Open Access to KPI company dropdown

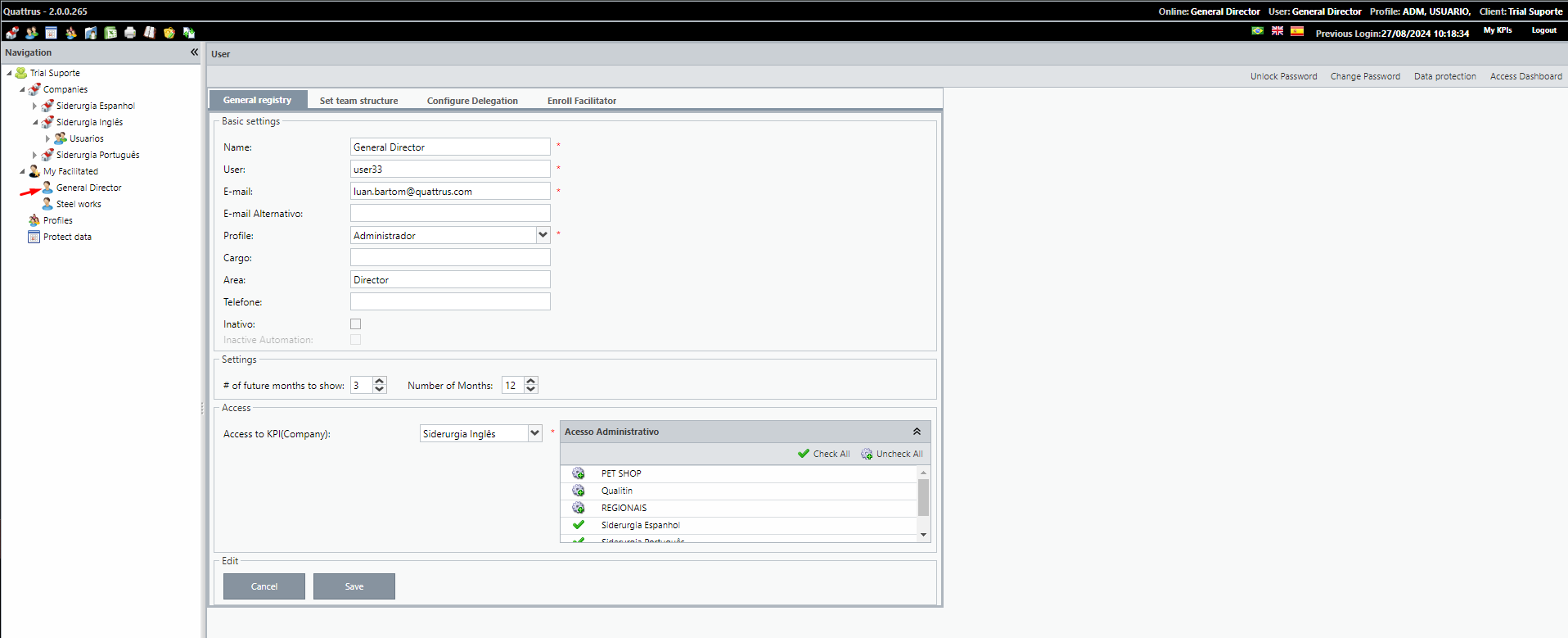tap(534, 433)
